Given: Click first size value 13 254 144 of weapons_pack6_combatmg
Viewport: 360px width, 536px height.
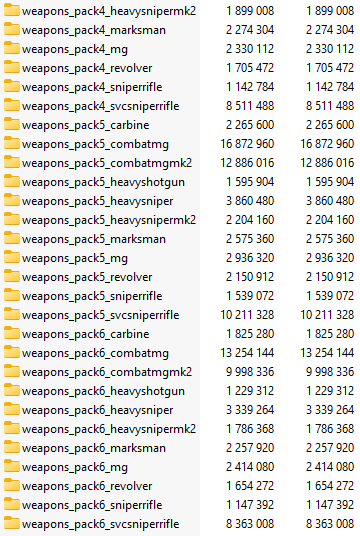Looking at the screenshot, I should [x=247, y=353].
